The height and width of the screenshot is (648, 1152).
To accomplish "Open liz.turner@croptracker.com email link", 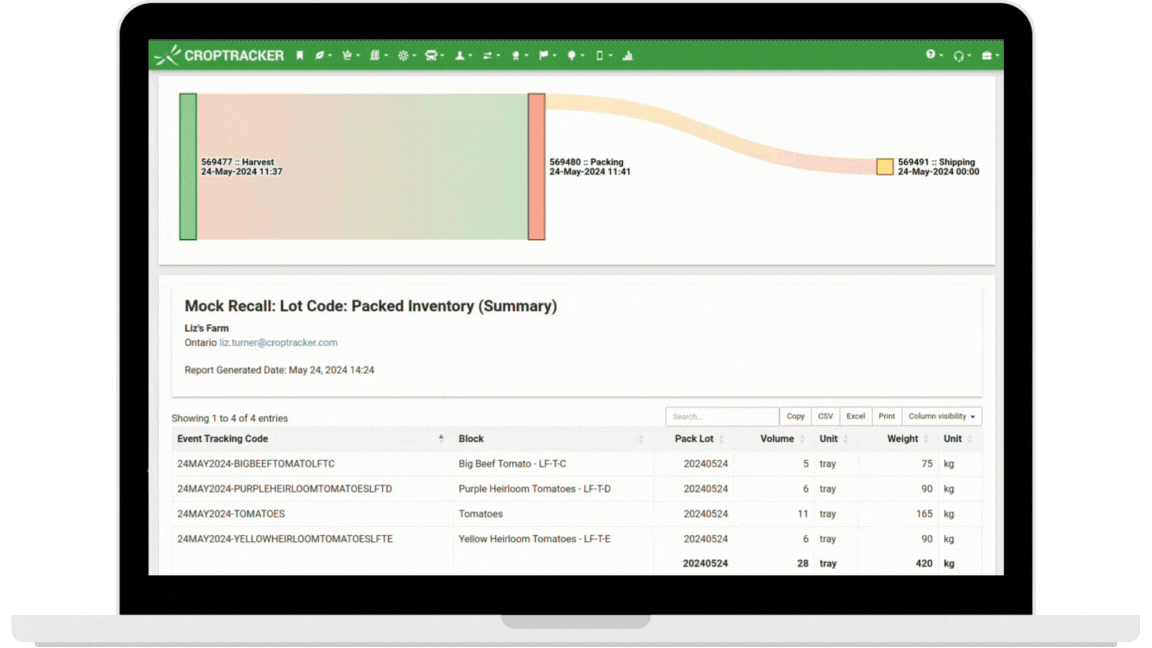I will point(278,342).
